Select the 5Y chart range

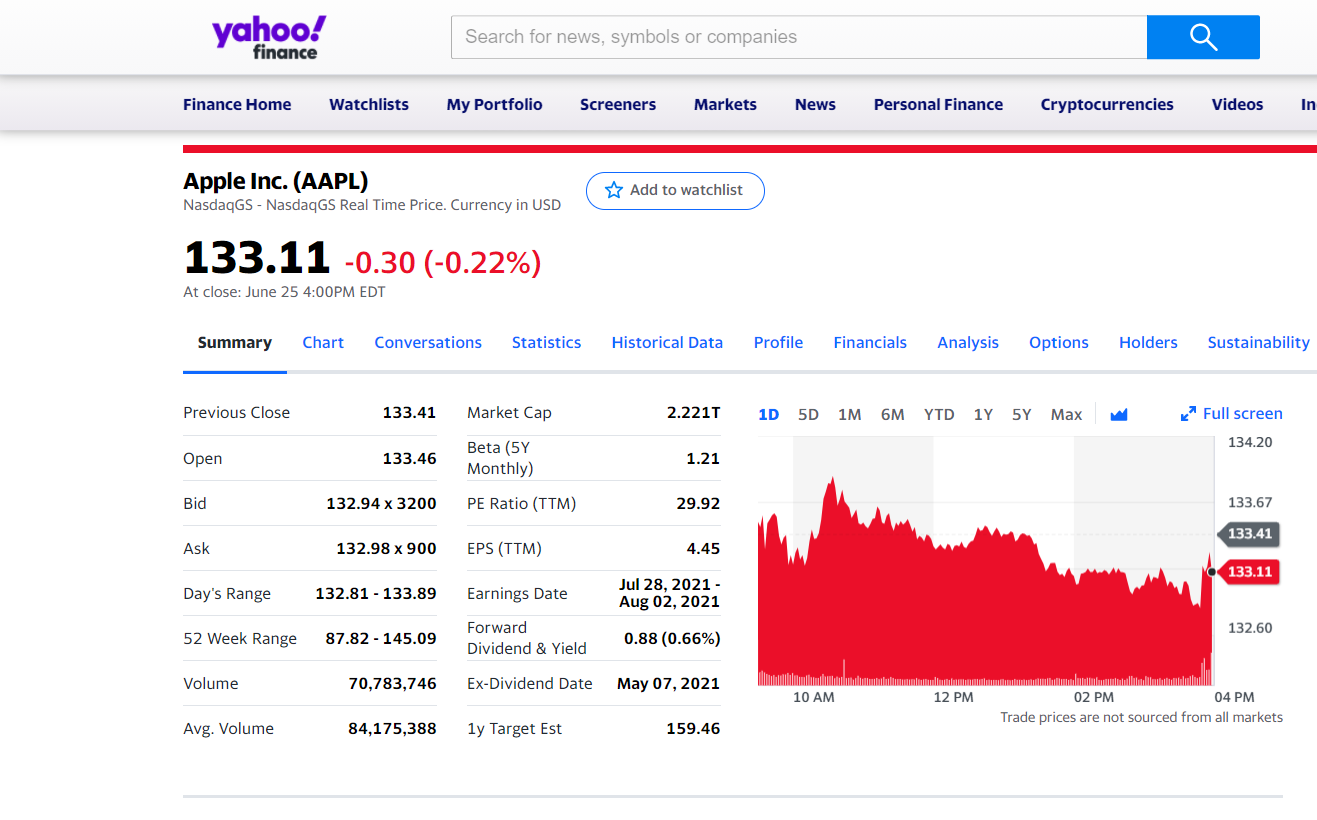[x=1021, y=414]
